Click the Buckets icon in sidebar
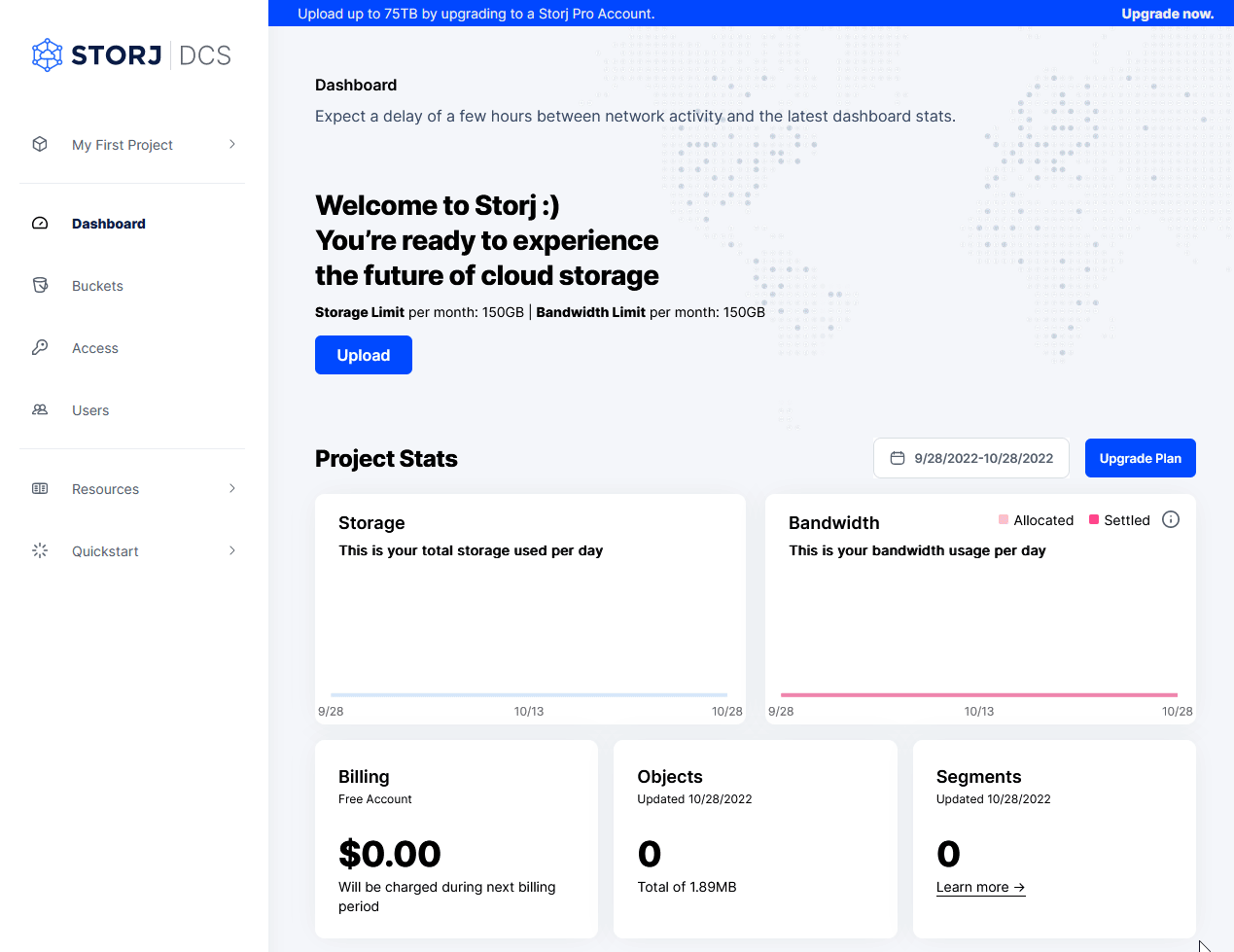The image size is (1234, 952). (40, 285)
